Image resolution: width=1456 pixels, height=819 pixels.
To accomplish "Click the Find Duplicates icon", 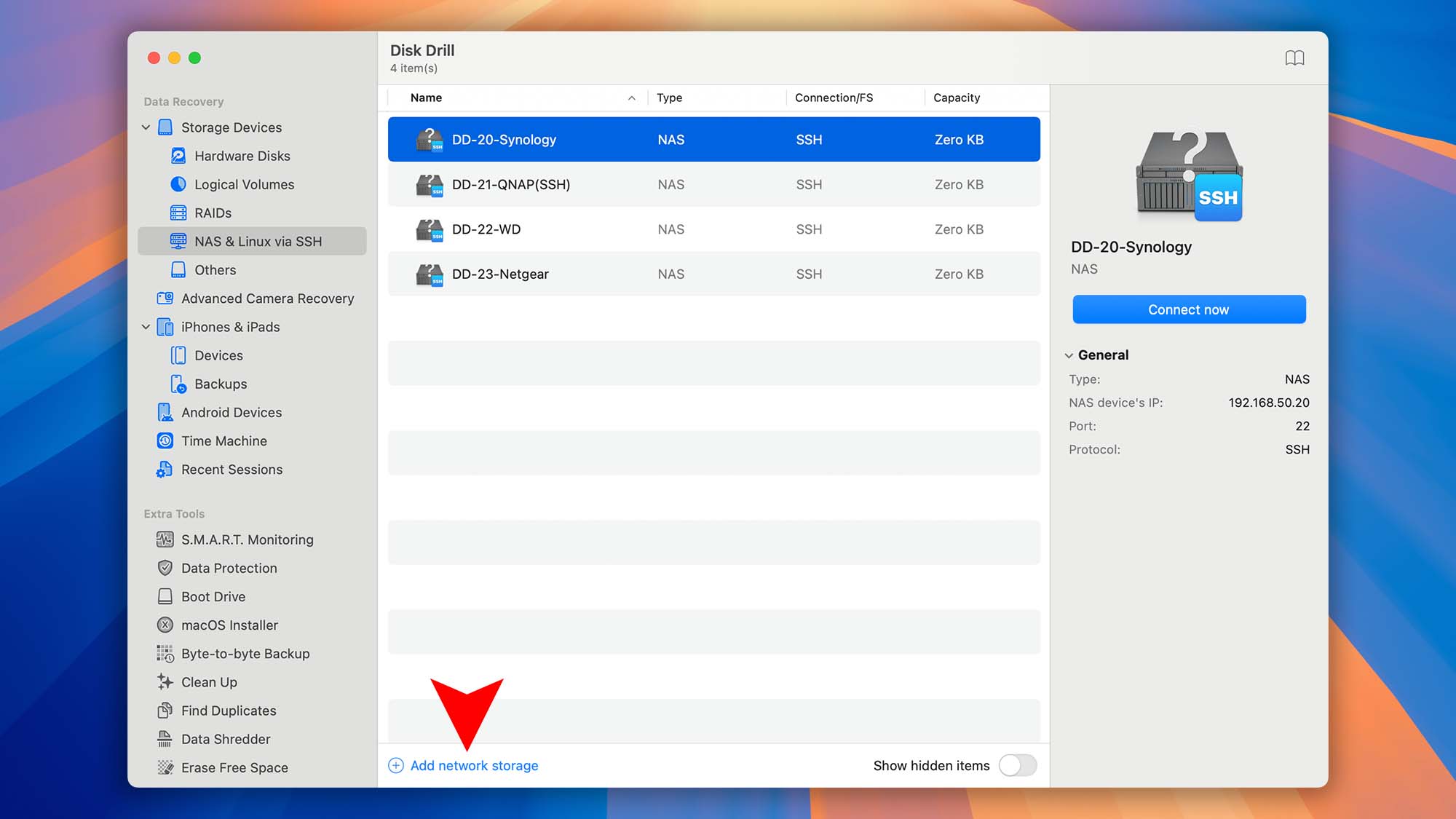I will click(x=165, y=711).
